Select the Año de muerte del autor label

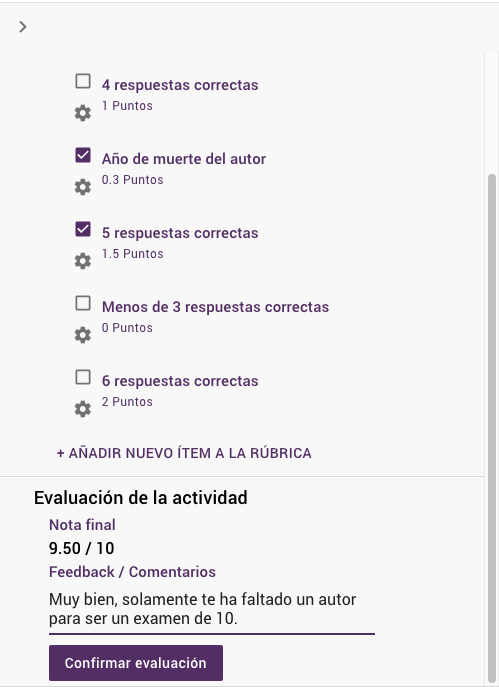tap(184, 159)
